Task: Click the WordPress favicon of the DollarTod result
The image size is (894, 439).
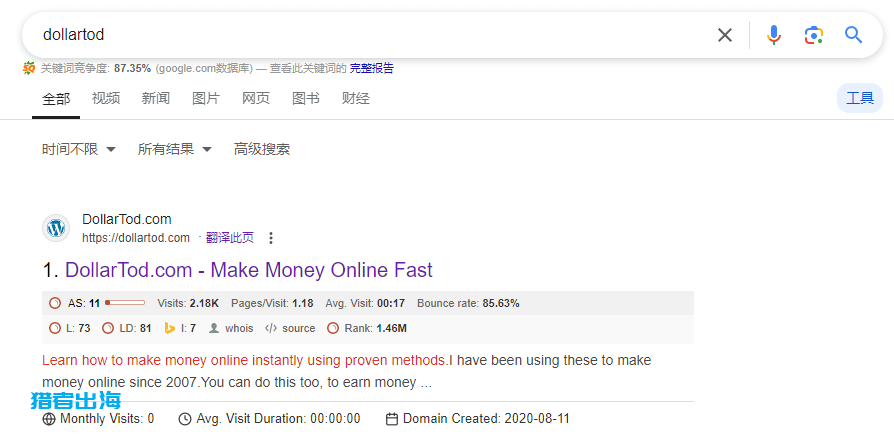Action: (56, 229)
